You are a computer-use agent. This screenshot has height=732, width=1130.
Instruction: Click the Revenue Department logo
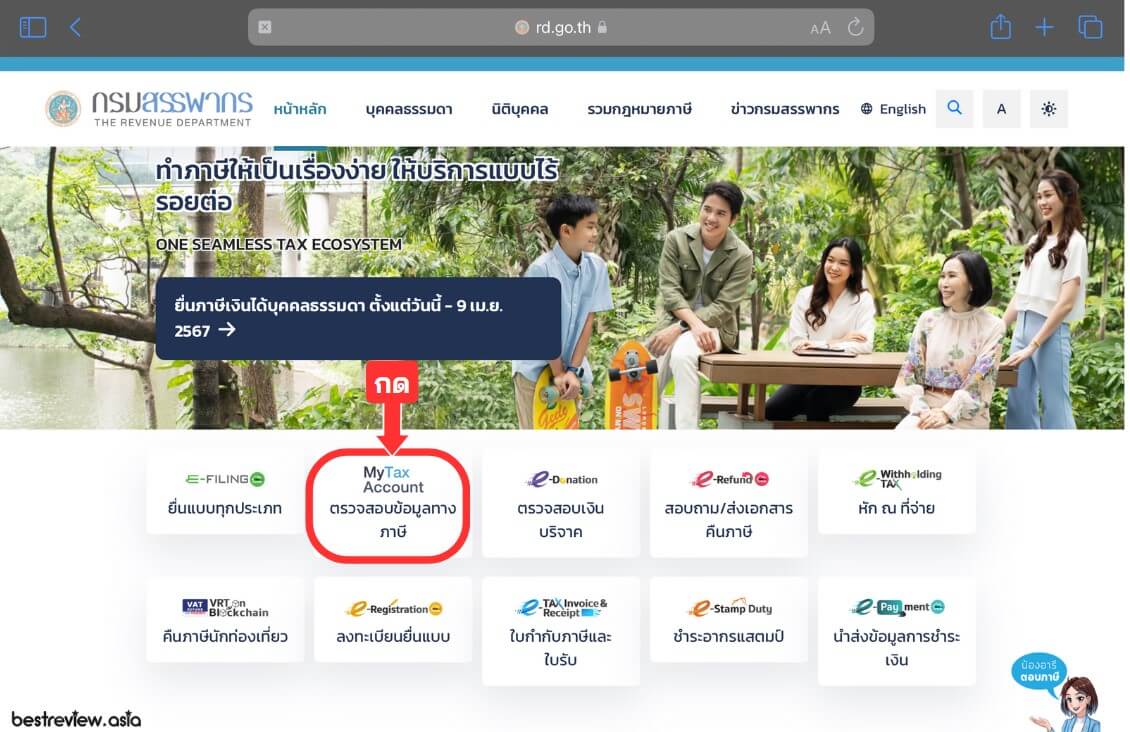tap(148, 109)
